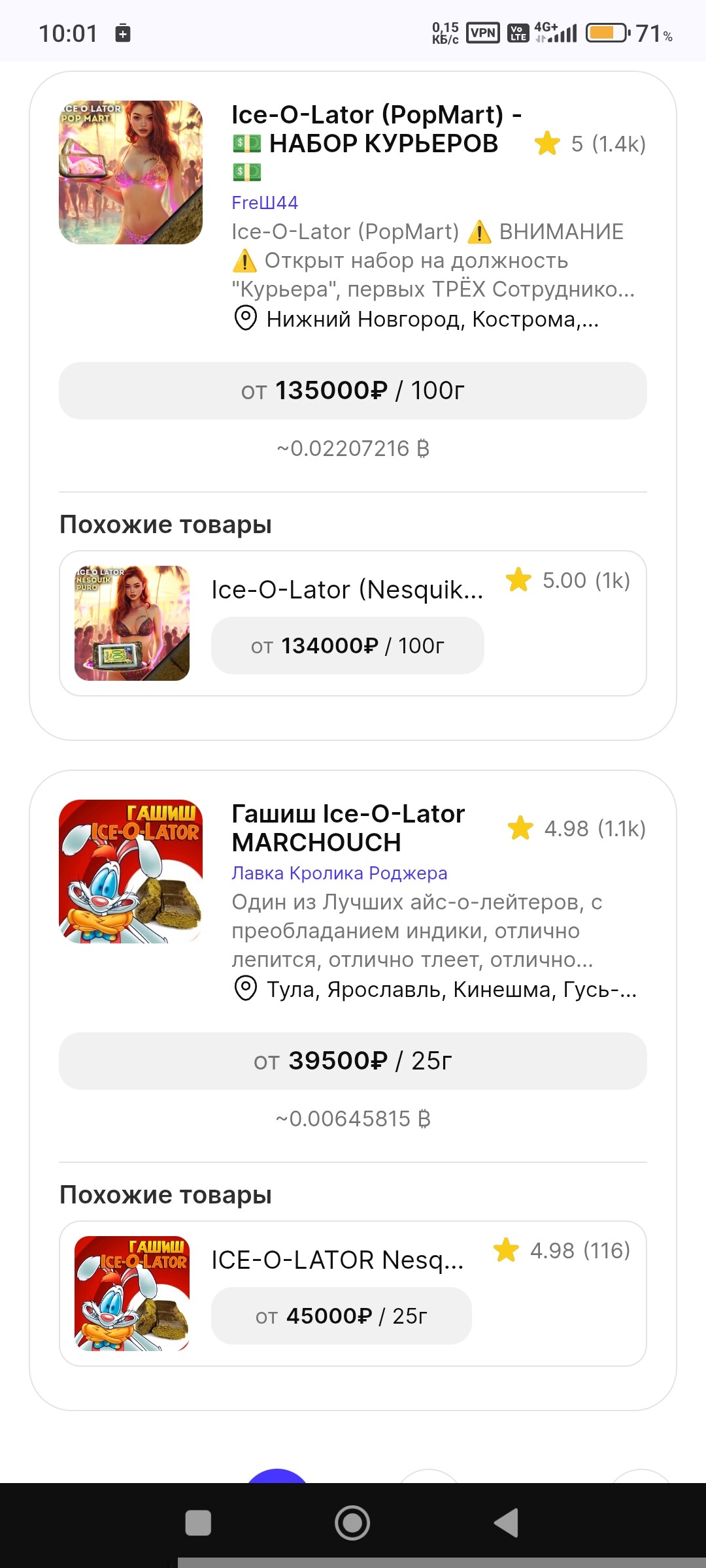Tap the VPN icon in the status bar
This screenshot has height=1568, width=706.
(483, 33)
